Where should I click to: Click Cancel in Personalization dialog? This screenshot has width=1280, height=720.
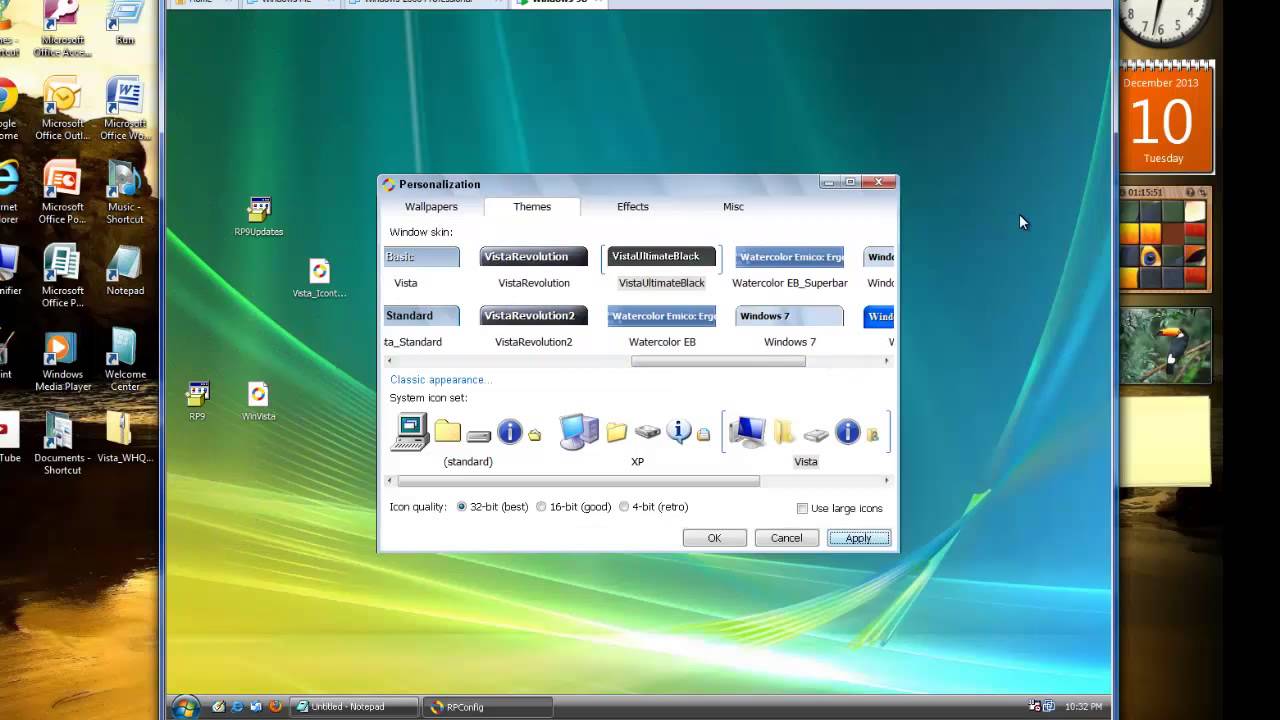tap(786, 538)
